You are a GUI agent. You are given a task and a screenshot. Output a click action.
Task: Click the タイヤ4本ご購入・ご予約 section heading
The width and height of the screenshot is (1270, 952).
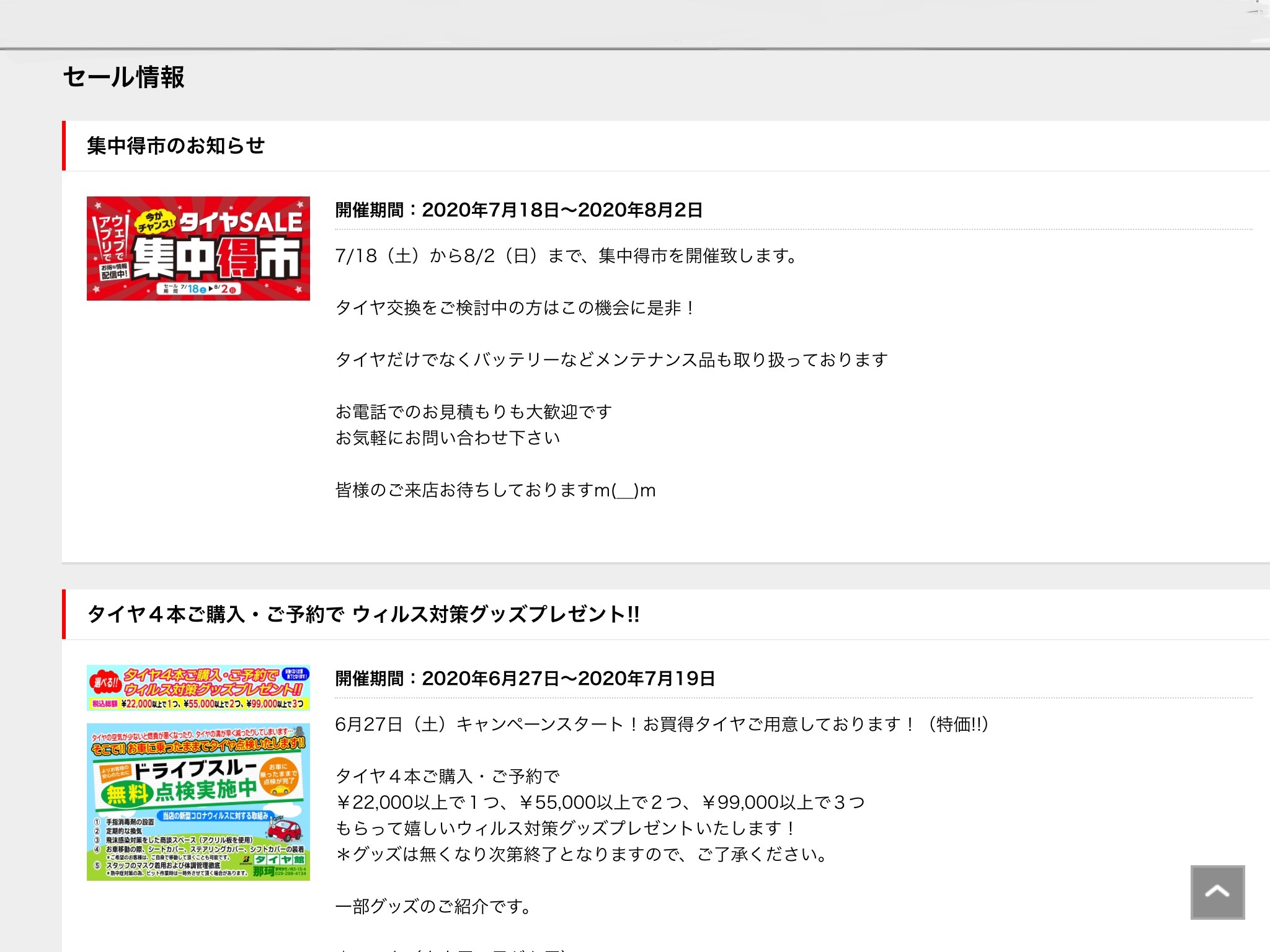click(x=363, y=614)
